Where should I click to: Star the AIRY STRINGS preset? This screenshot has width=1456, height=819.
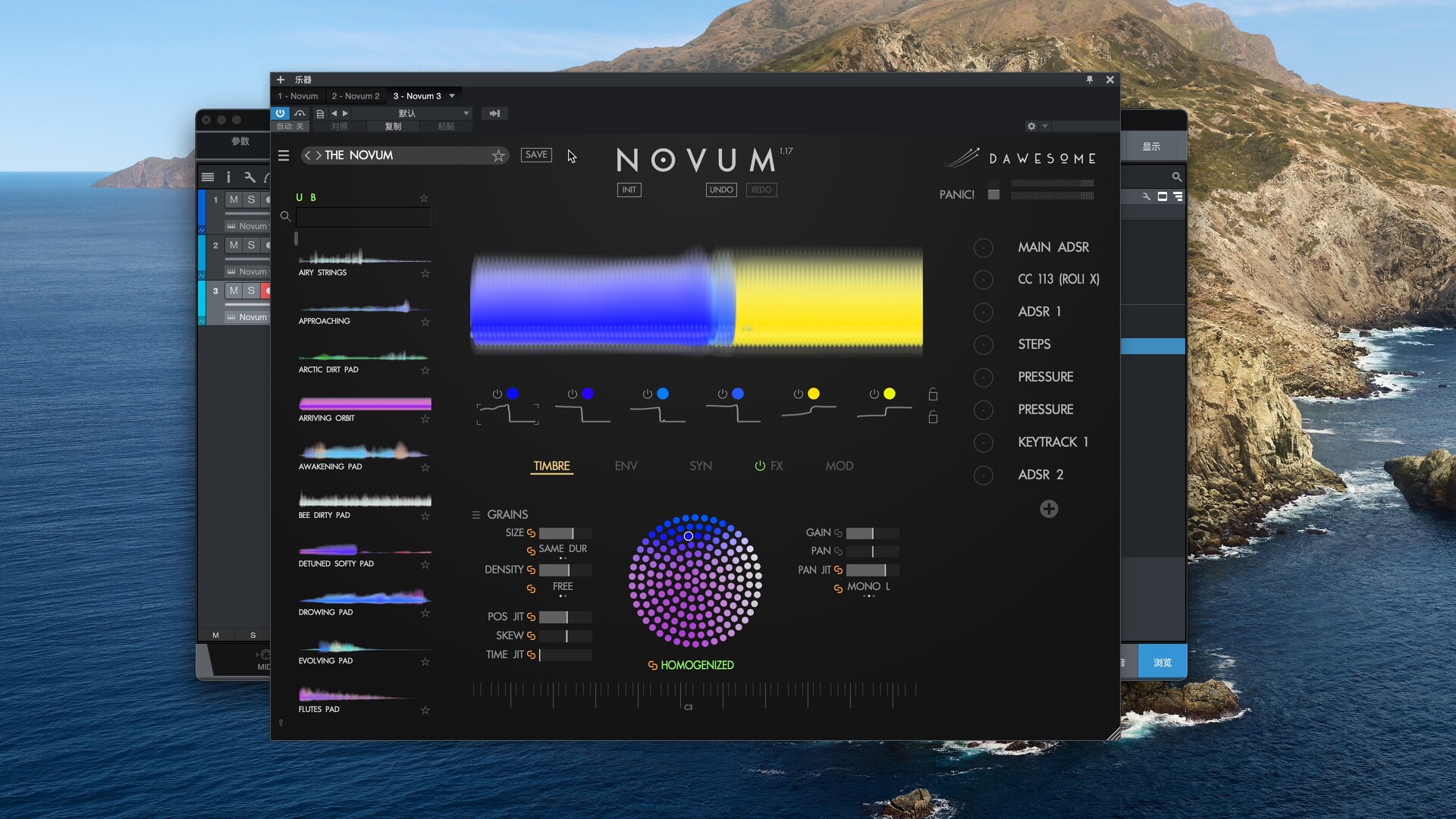[425, 273]
